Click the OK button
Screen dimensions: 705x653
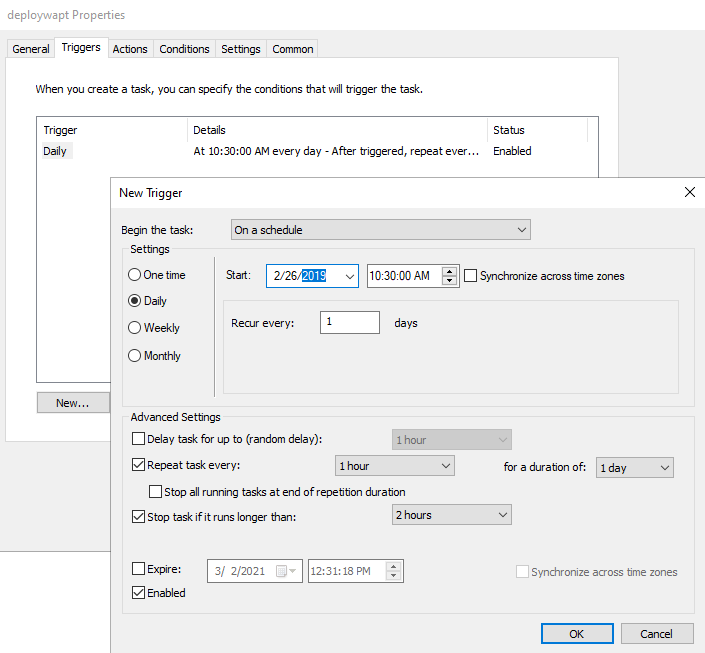577,633
